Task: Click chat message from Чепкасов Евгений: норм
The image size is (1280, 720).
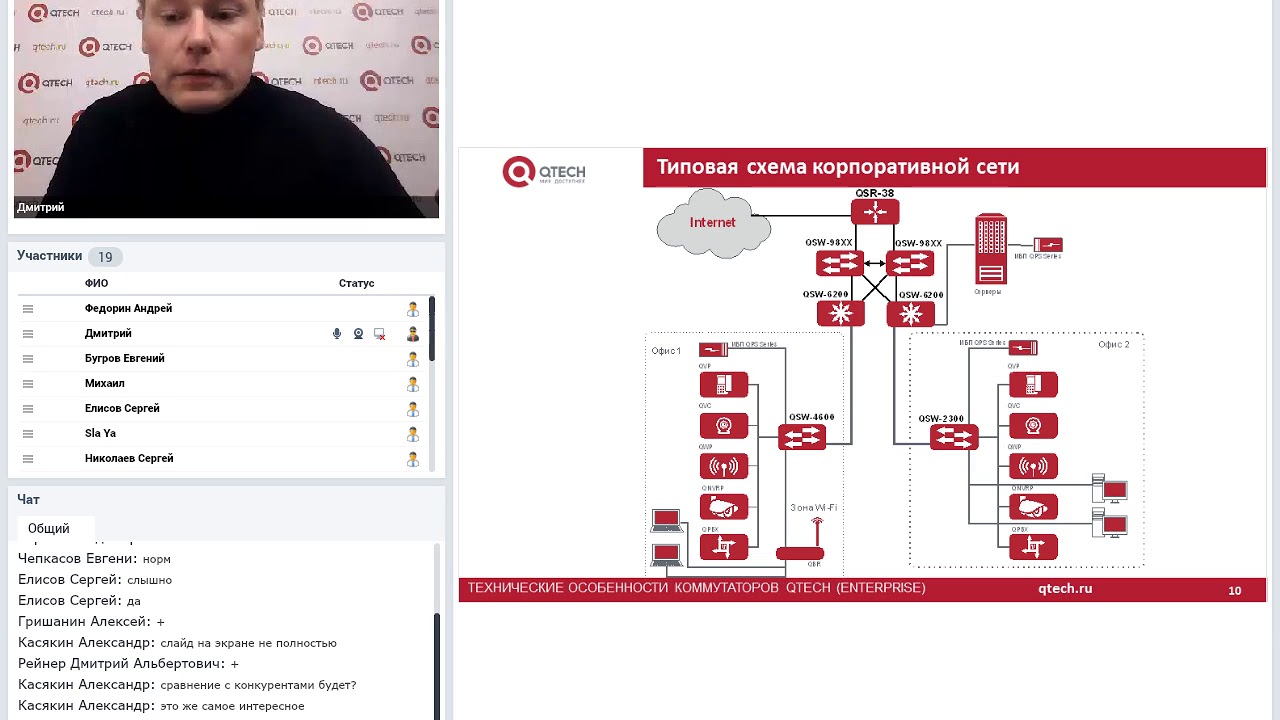Action: coord(95,559)
